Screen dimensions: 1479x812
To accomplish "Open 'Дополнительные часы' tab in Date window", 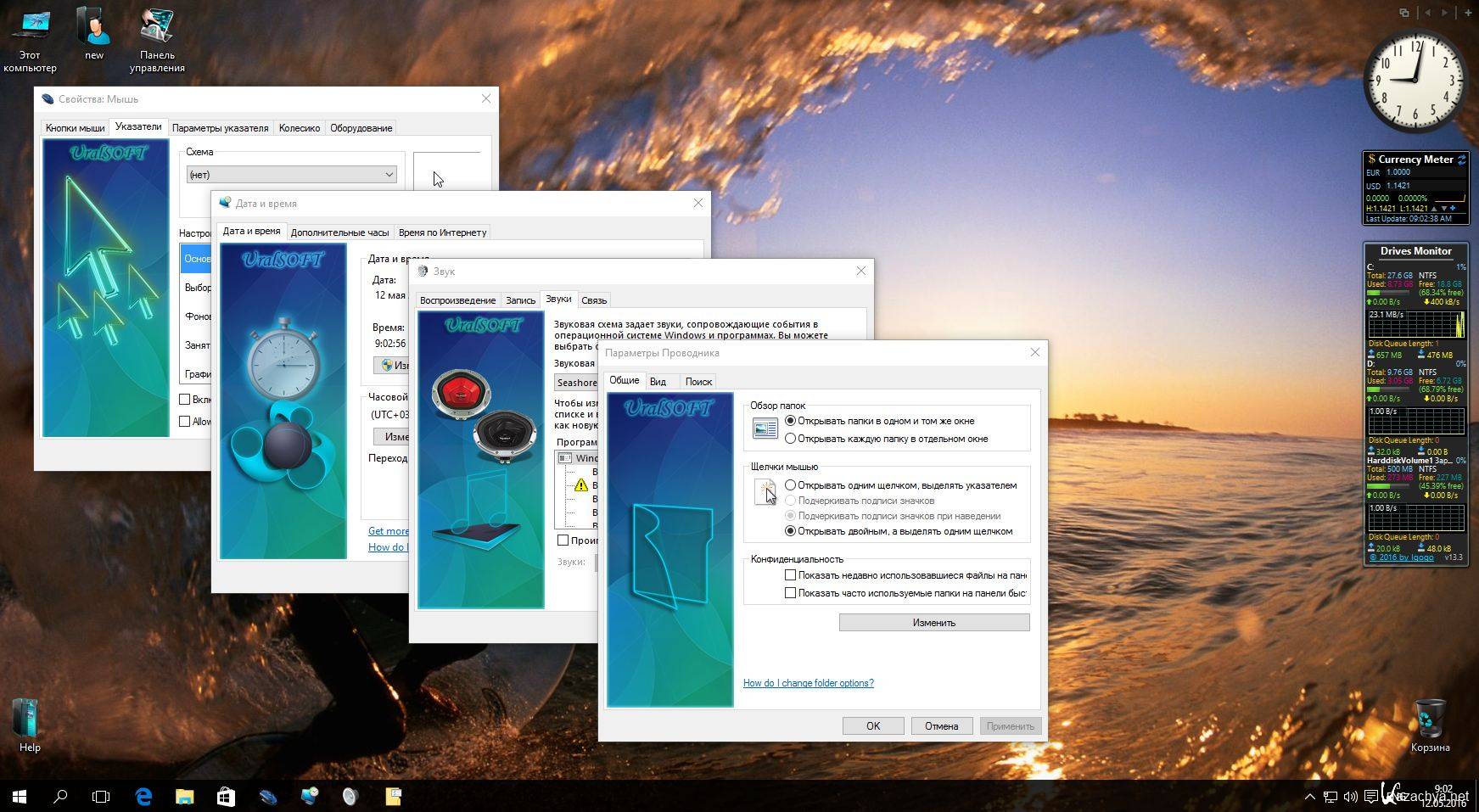I will coord(339,232).
